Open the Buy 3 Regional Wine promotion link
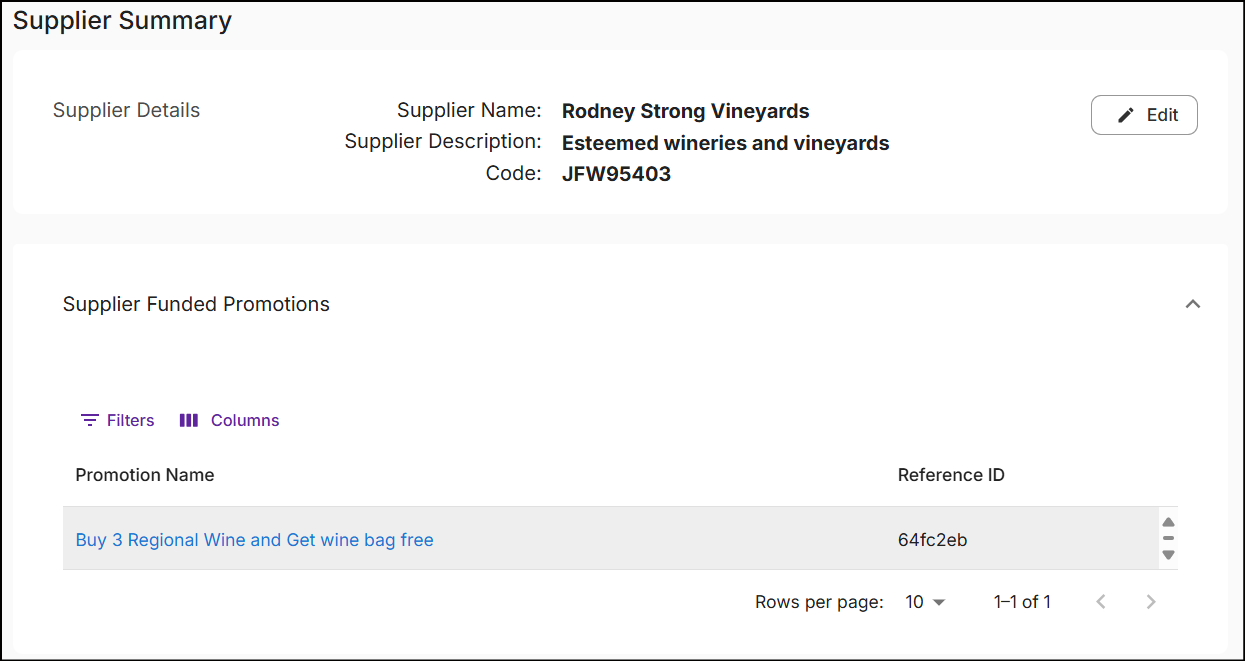 (255, 540)
